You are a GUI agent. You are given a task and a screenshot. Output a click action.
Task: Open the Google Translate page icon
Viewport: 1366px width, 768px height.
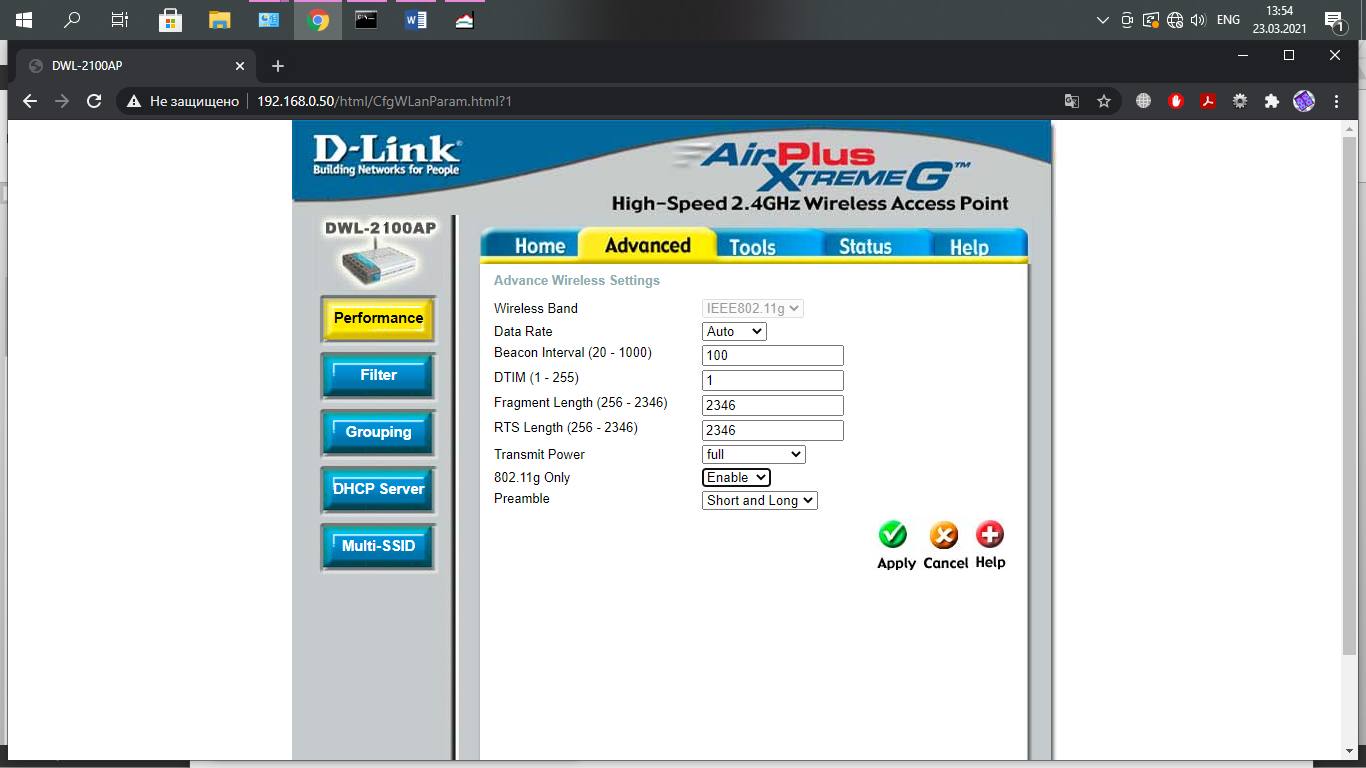coord(1072,101)
